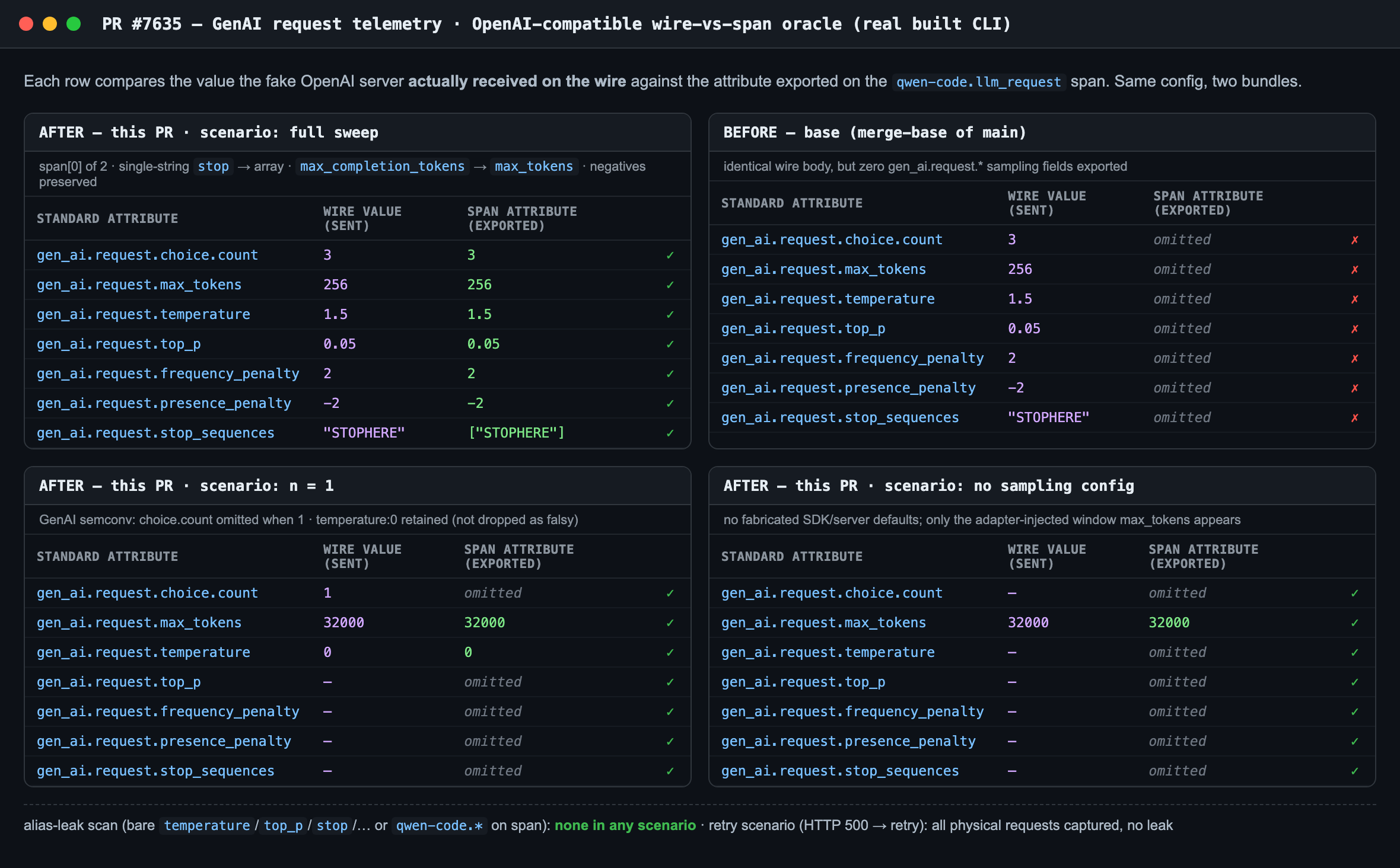Click the red cross for frequency_penalty in BEFORE panel
This screenshot has height=868, width=1400.
1355,359
